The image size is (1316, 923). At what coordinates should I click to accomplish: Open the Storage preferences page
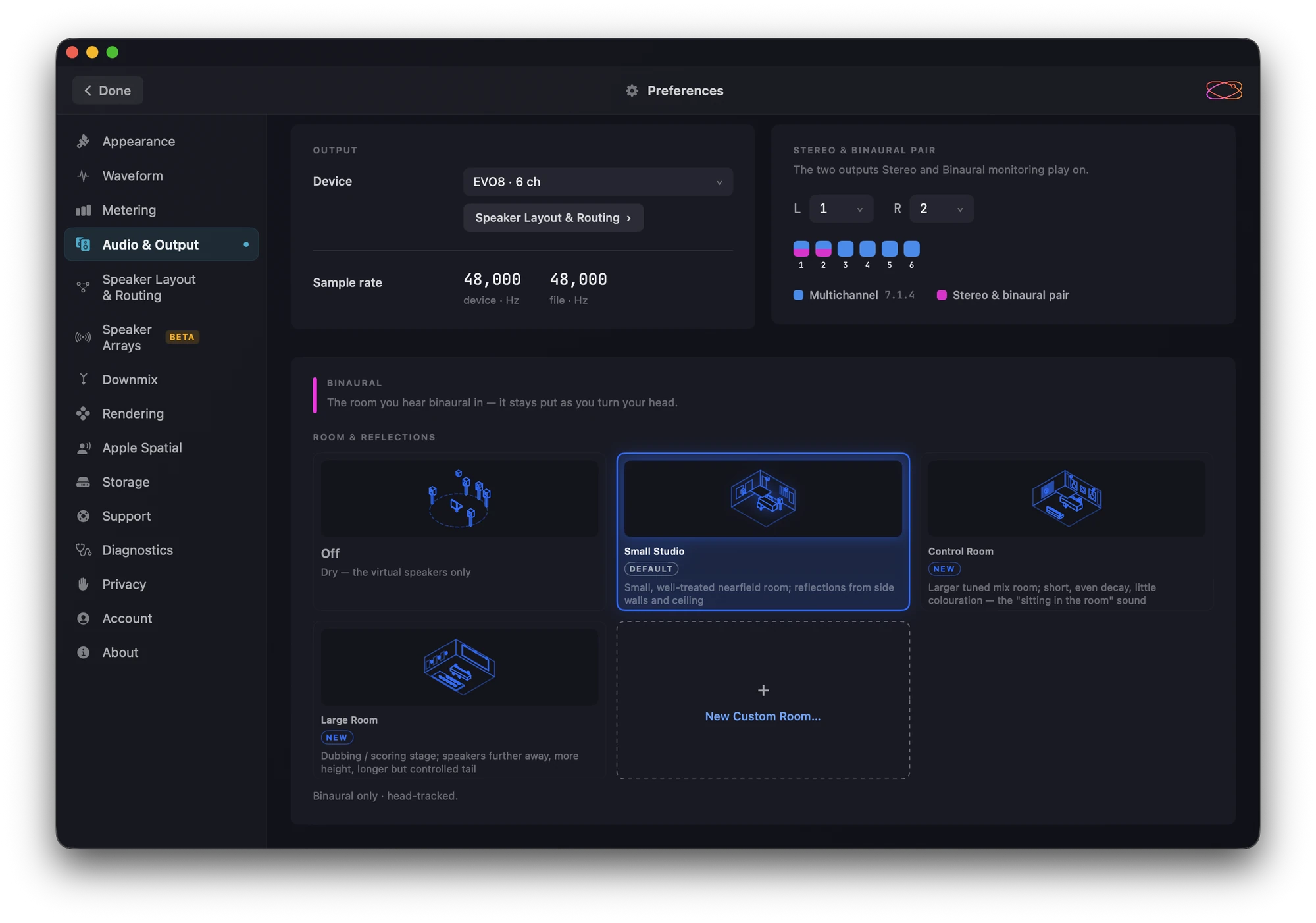click(x=161, y=482)
